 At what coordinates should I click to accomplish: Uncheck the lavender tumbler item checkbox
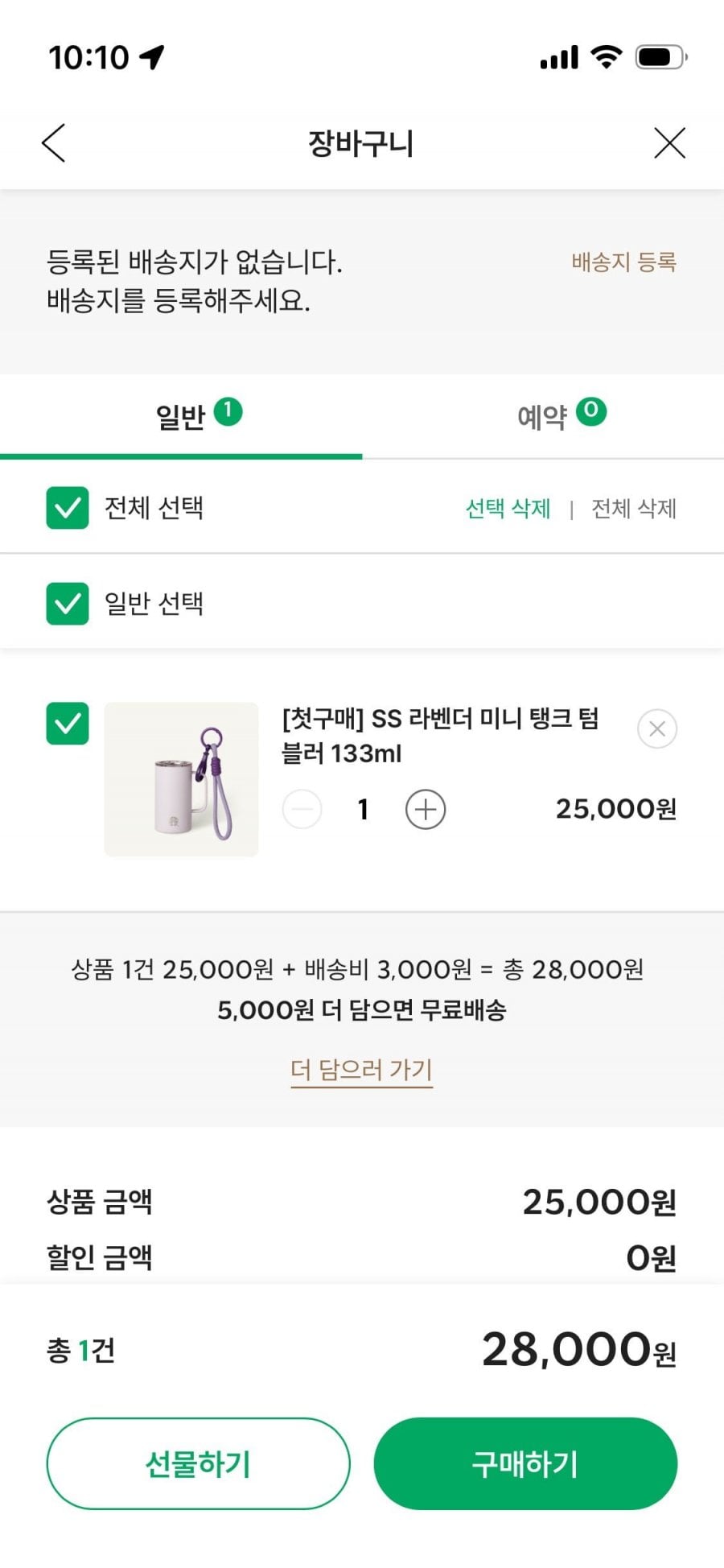click(68, 724)
